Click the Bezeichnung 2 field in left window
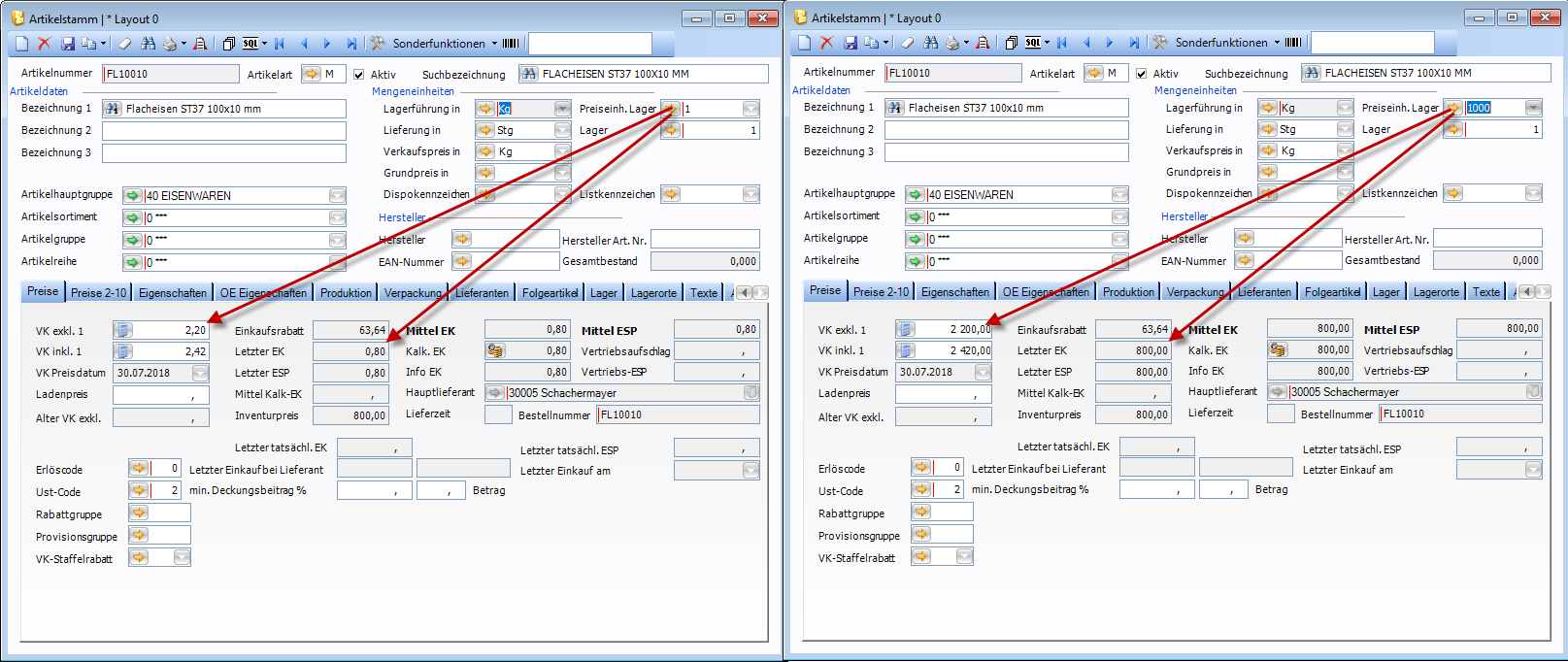 tap(223, 131)
